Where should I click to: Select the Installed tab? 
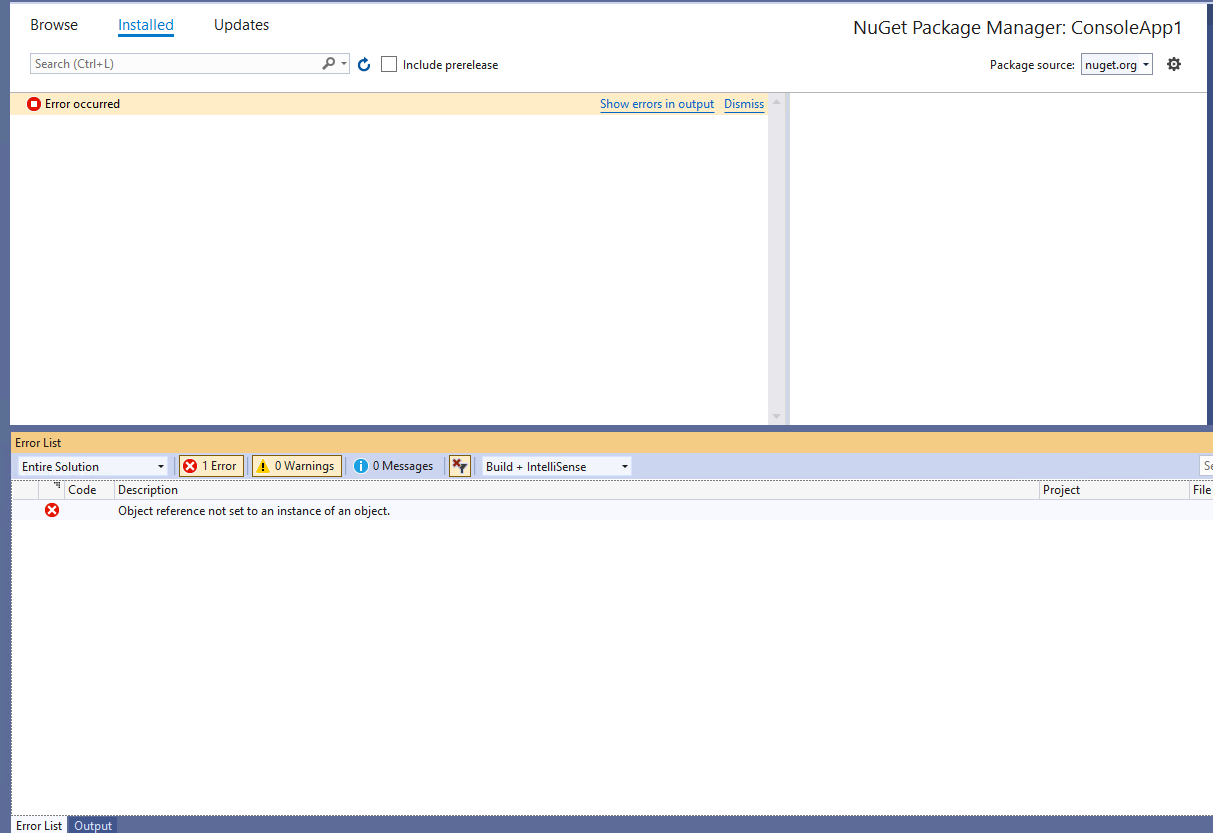pyautogui.click(x=146, y=25)
